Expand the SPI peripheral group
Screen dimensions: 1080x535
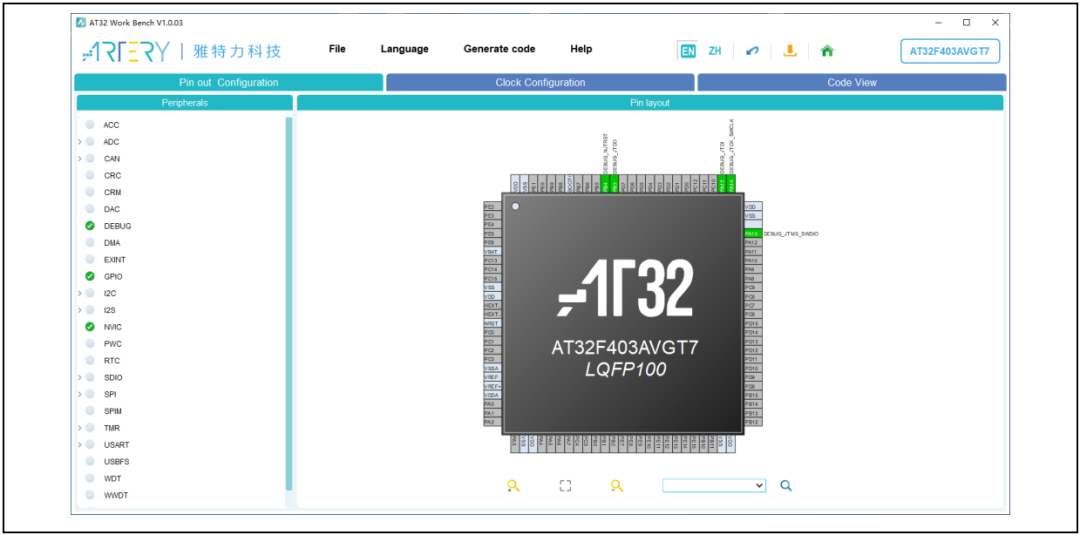pos(80,394)
